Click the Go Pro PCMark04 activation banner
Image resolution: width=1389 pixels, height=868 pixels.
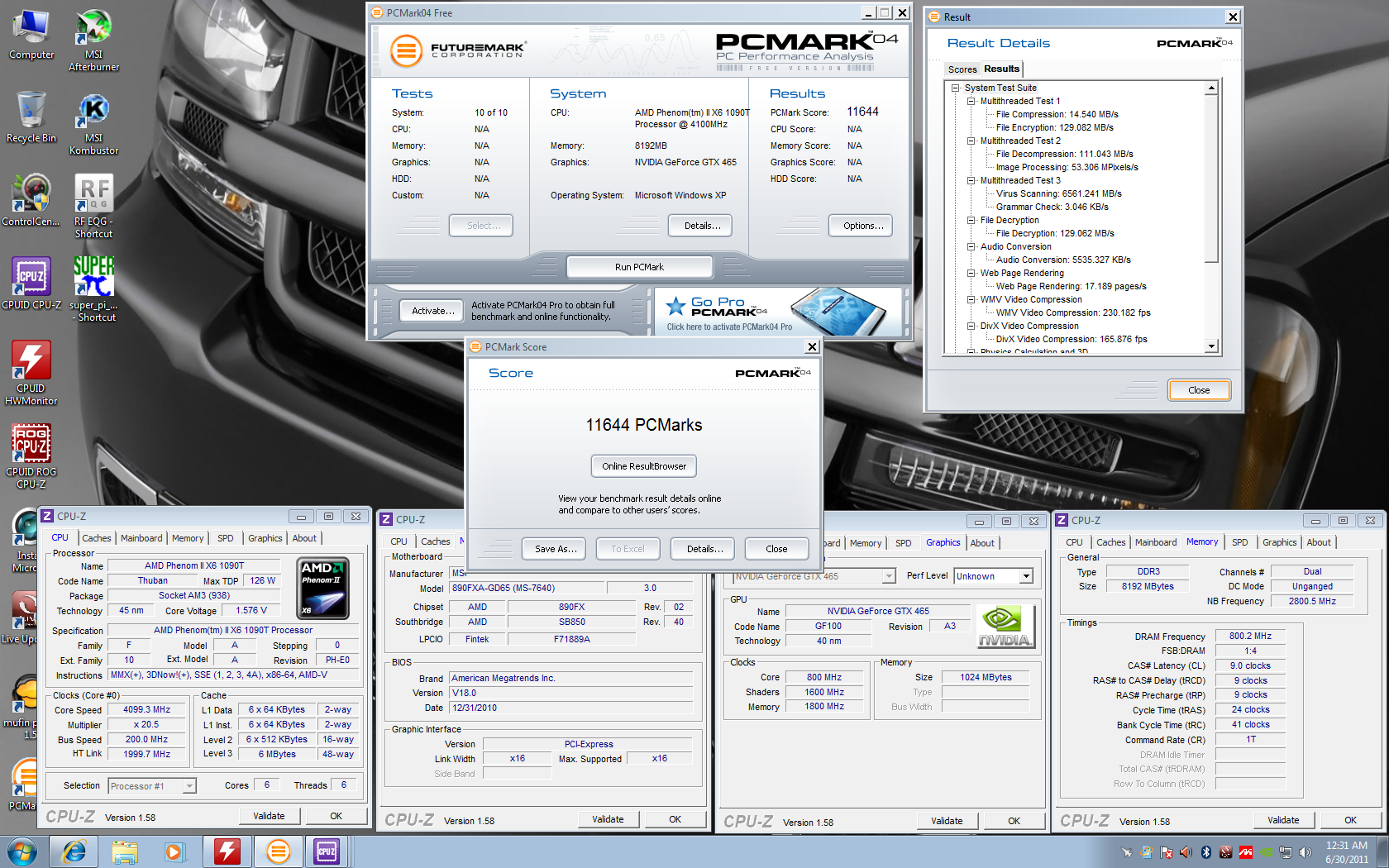(778, 311)
